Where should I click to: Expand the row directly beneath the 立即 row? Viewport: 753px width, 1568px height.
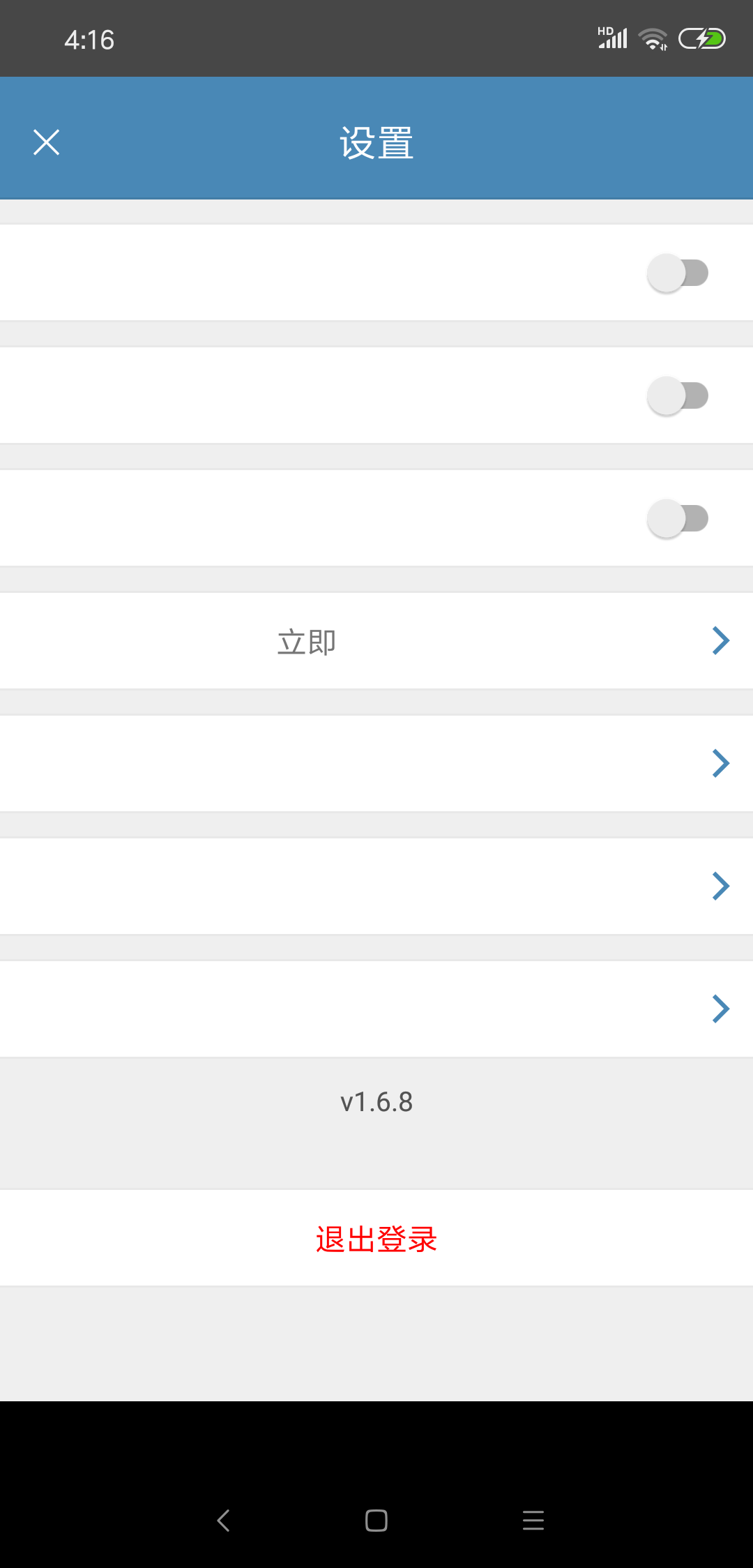[376, 763]
